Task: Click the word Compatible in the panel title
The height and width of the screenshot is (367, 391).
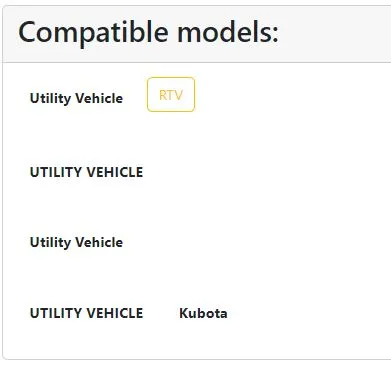Action: [93, 33]
